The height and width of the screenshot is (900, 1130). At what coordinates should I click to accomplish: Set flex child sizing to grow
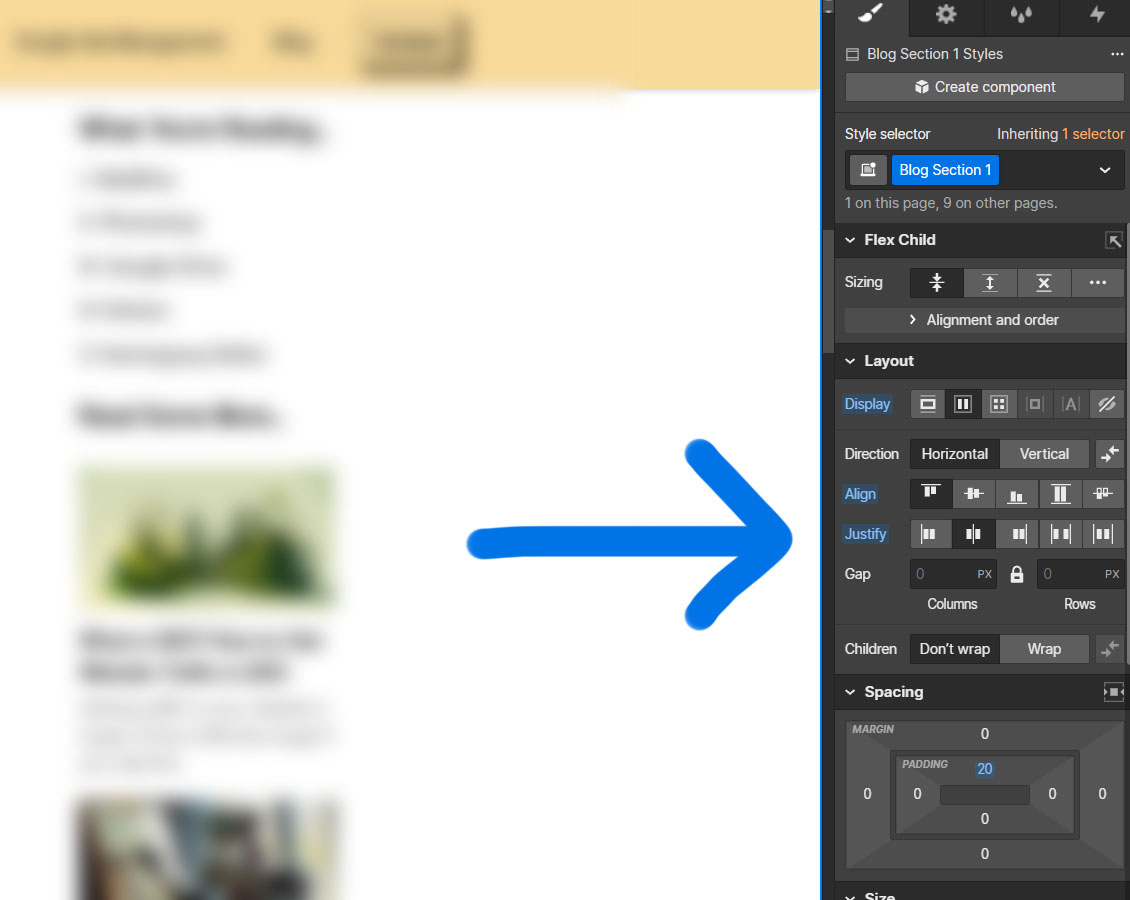990,283
